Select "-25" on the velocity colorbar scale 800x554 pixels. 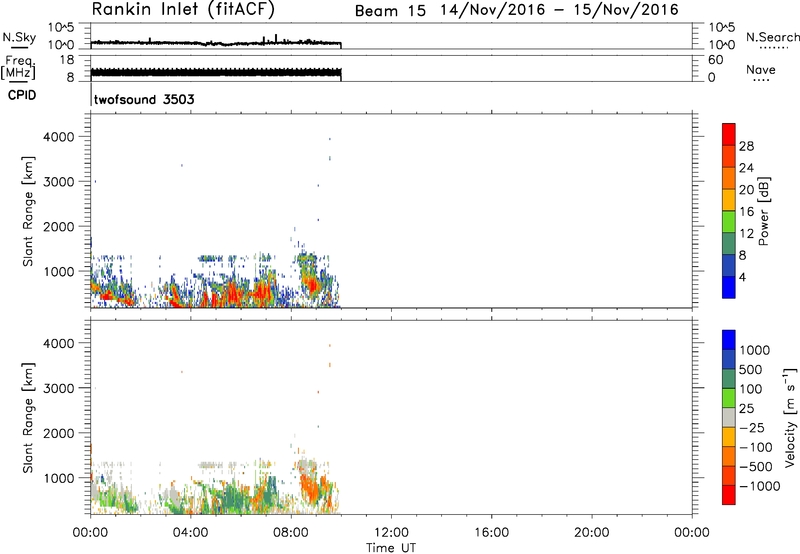point(752,428)
